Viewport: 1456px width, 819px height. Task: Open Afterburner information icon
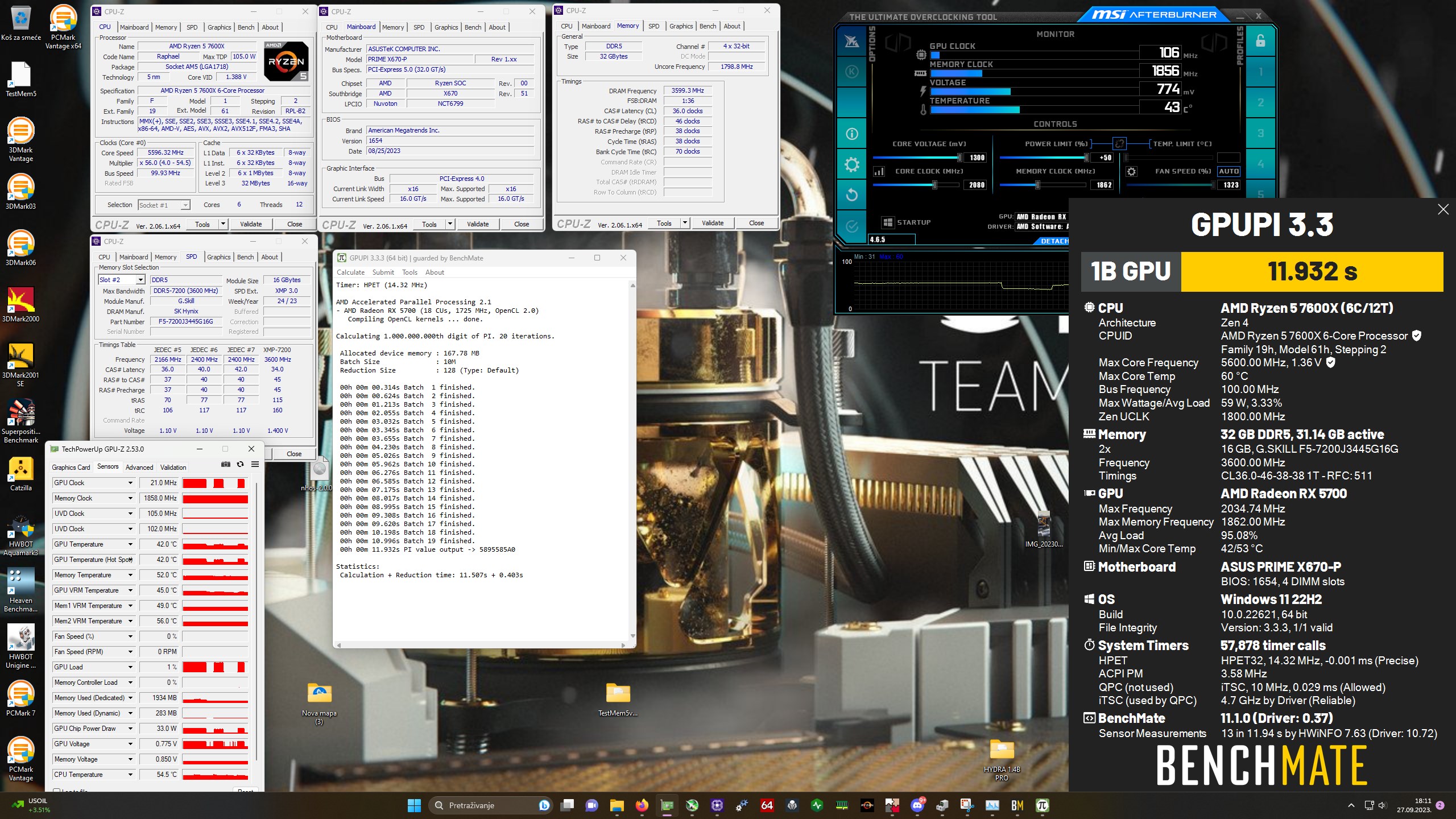click(x=851, y=134)
